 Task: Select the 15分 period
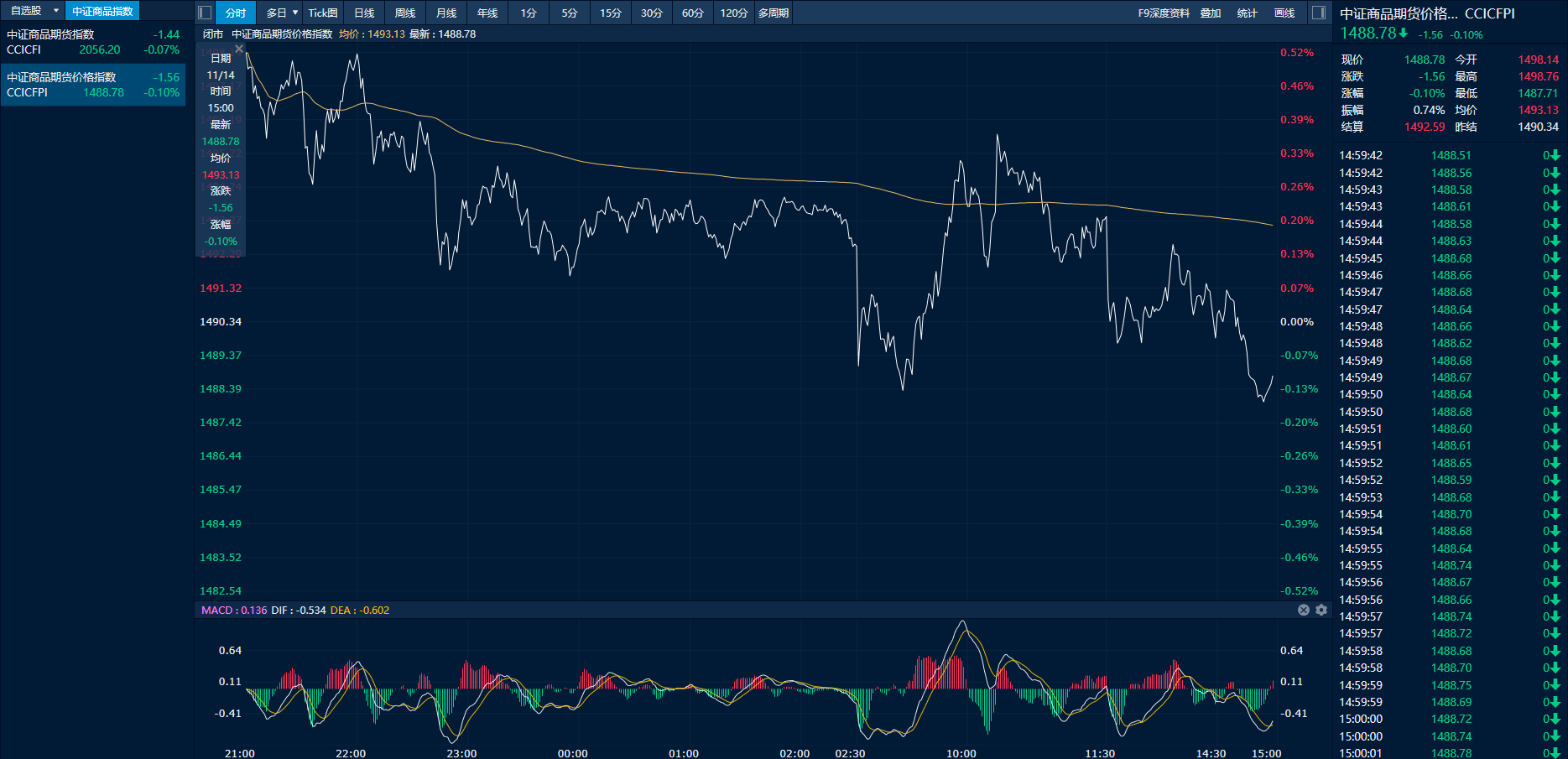pos(611,13)
